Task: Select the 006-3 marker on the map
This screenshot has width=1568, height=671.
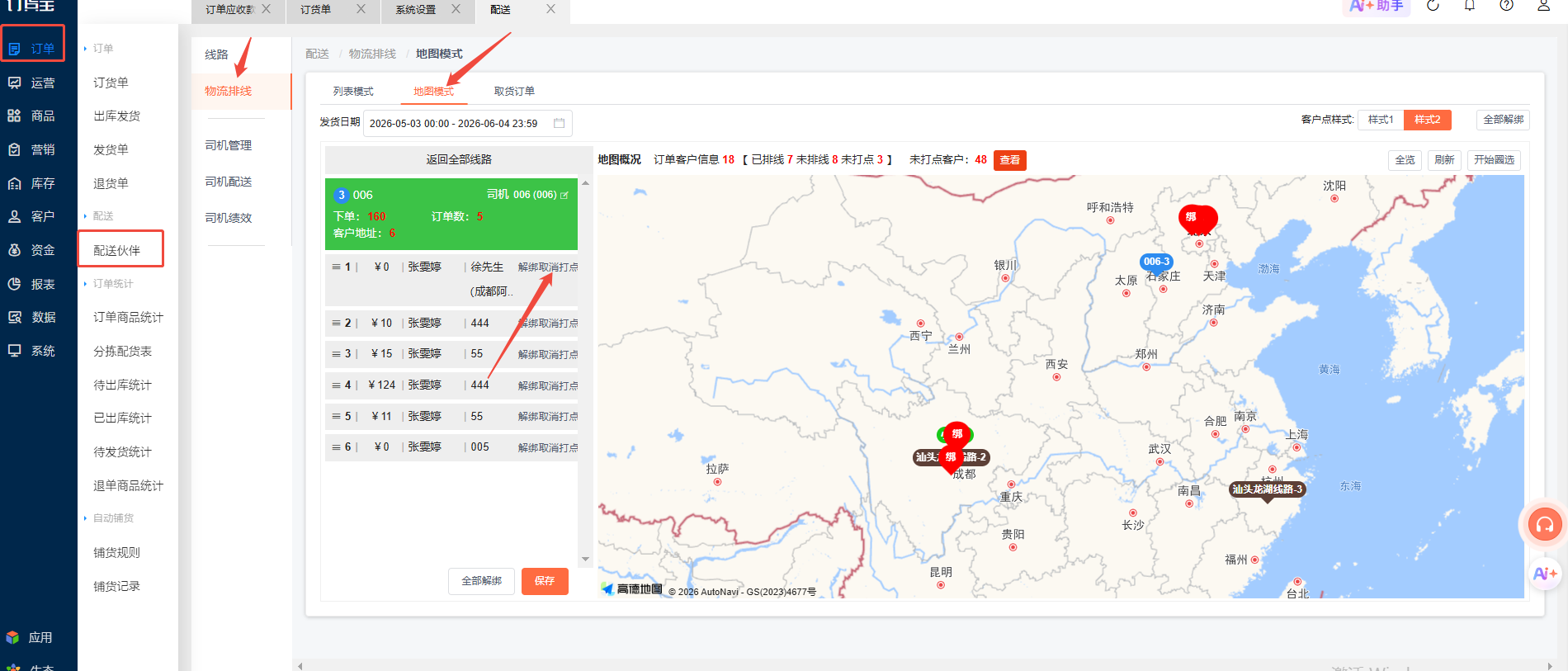Action: pos(1156,262)
